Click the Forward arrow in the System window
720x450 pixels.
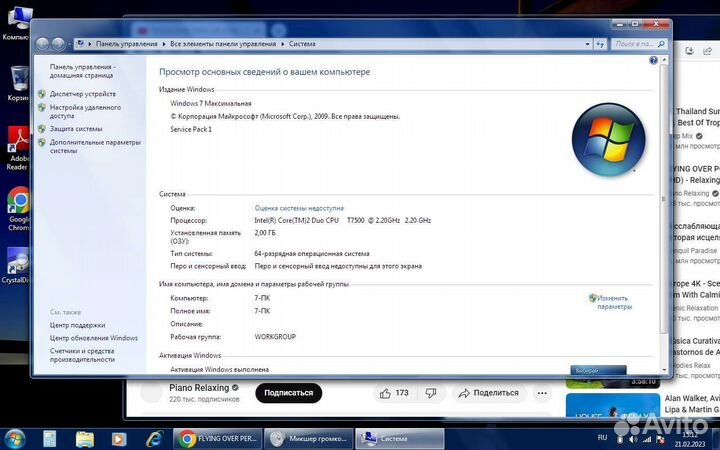coord(58,44)
